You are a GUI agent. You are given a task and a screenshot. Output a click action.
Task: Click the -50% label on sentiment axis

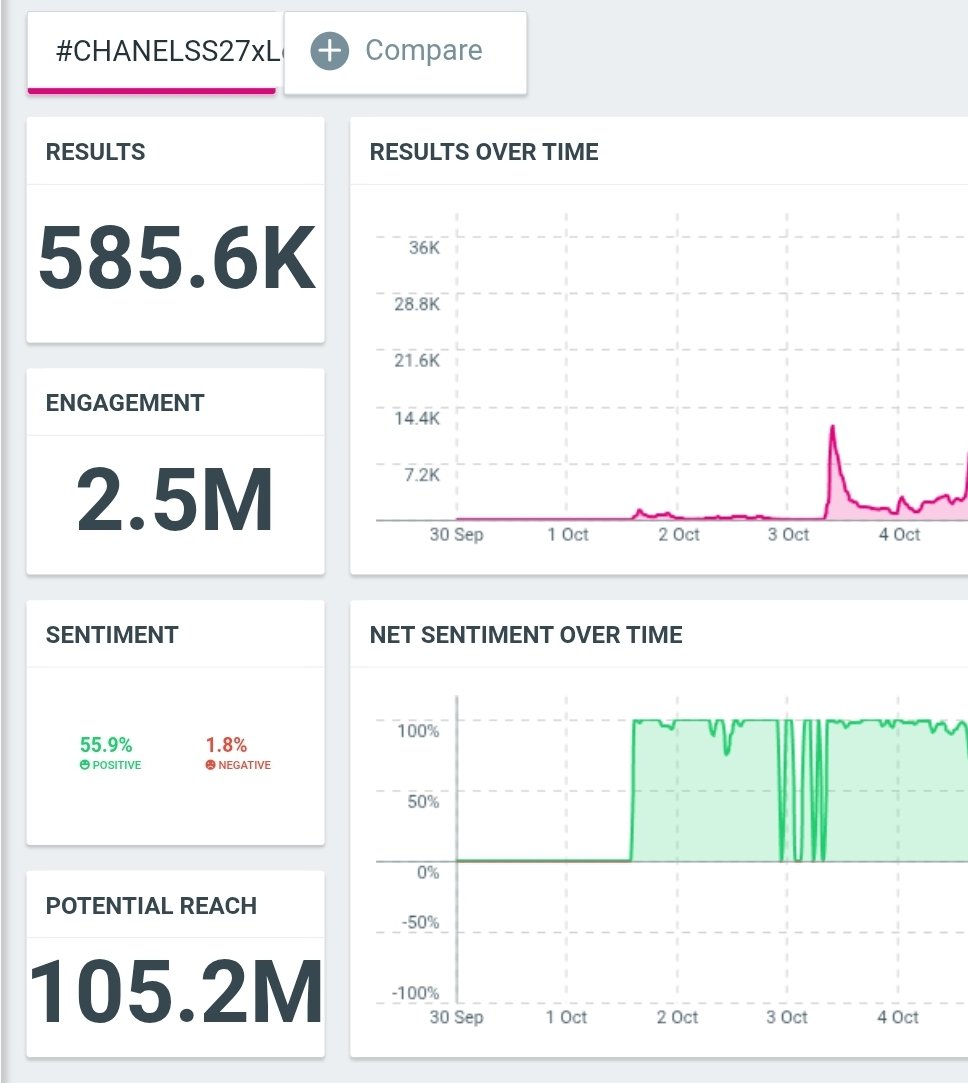420,922
